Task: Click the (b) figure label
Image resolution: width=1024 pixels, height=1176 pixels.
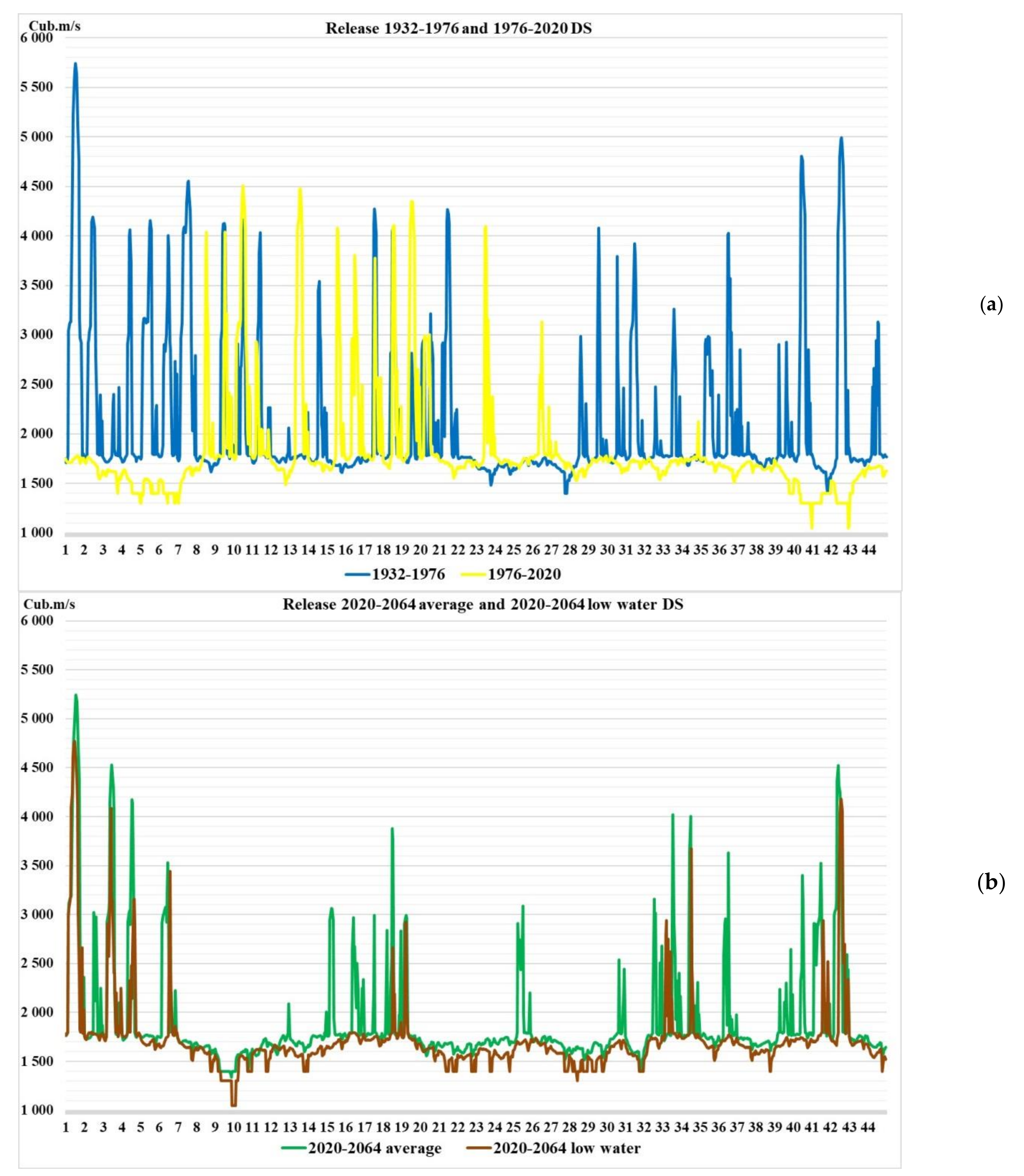Action: tap(991, 883)
